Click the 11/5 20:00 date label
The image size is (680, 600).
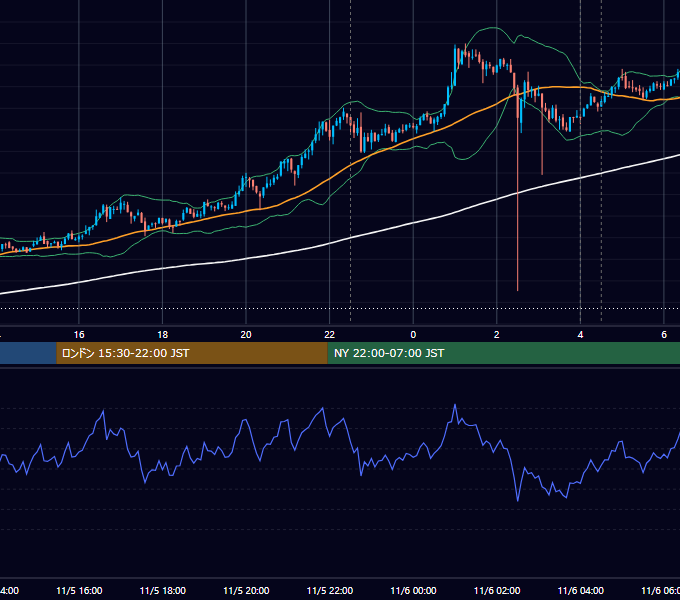[246, 591]
